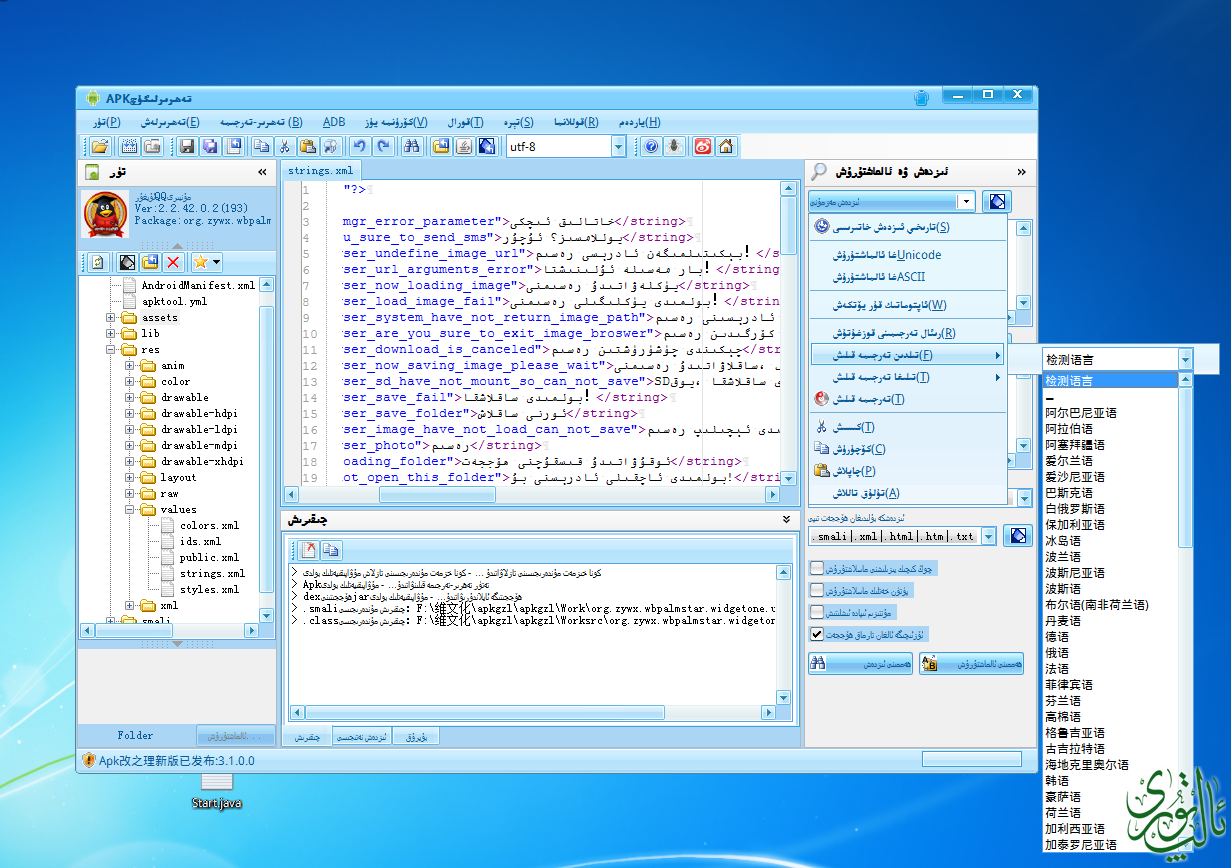Open the ADB menu
The image size is (1231, 868).
pos(334,122)
